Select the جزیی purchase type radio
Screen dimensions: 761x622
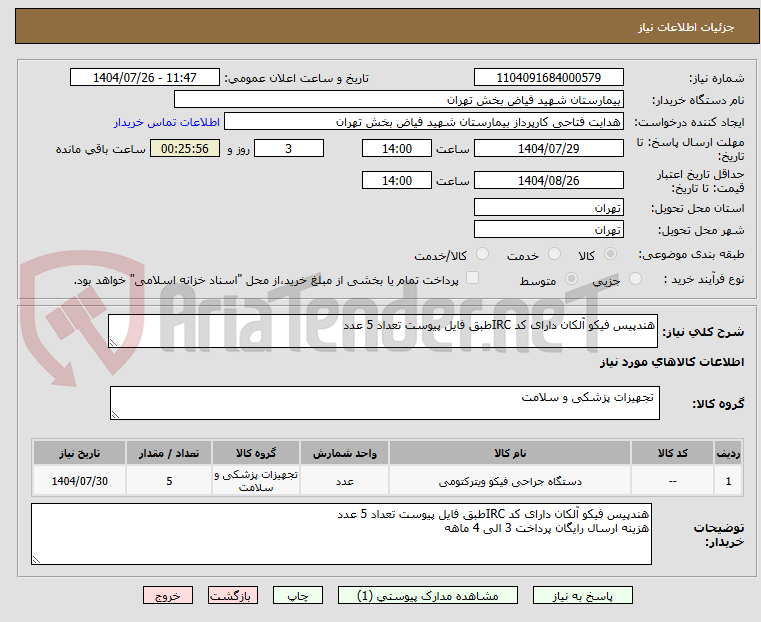(x=635, y=279)
